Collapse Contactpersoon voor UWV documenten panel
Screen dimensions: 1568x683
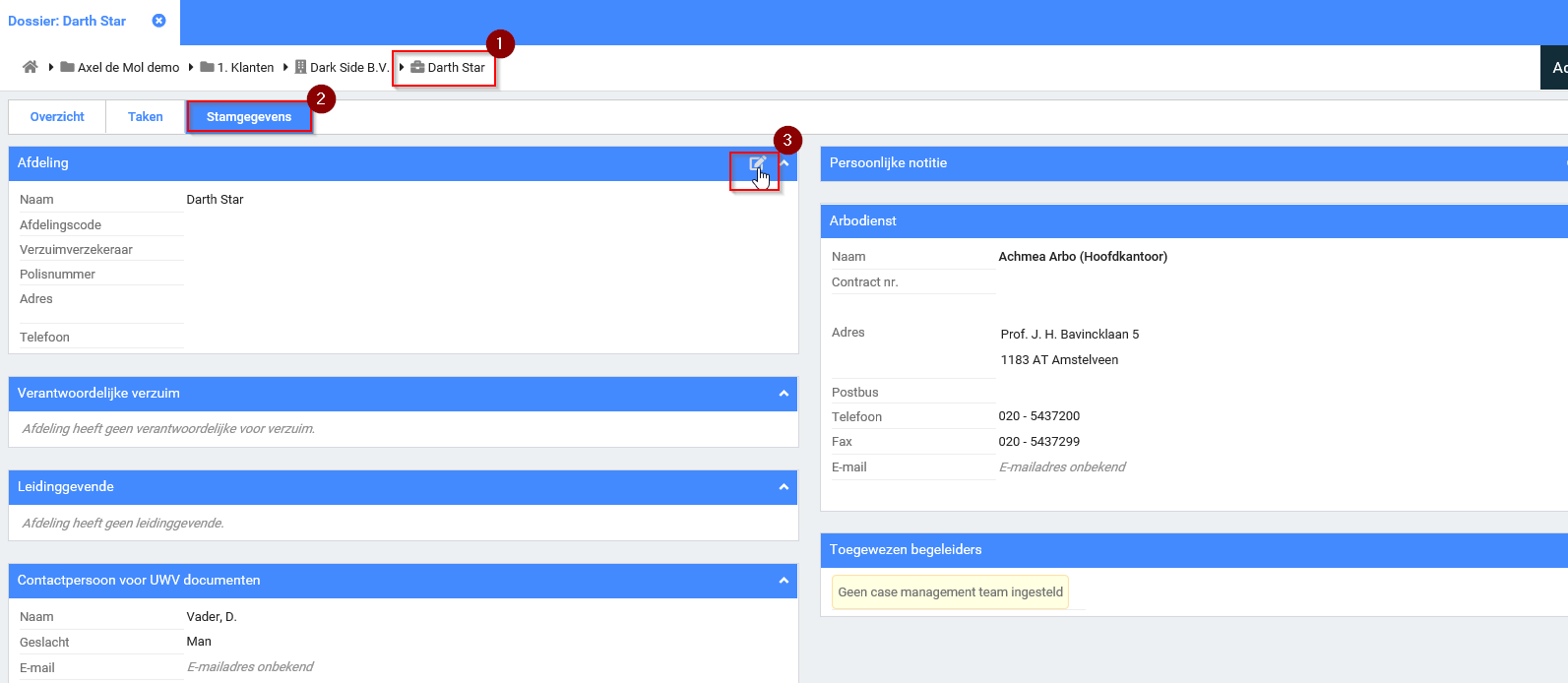coord(784,581)
